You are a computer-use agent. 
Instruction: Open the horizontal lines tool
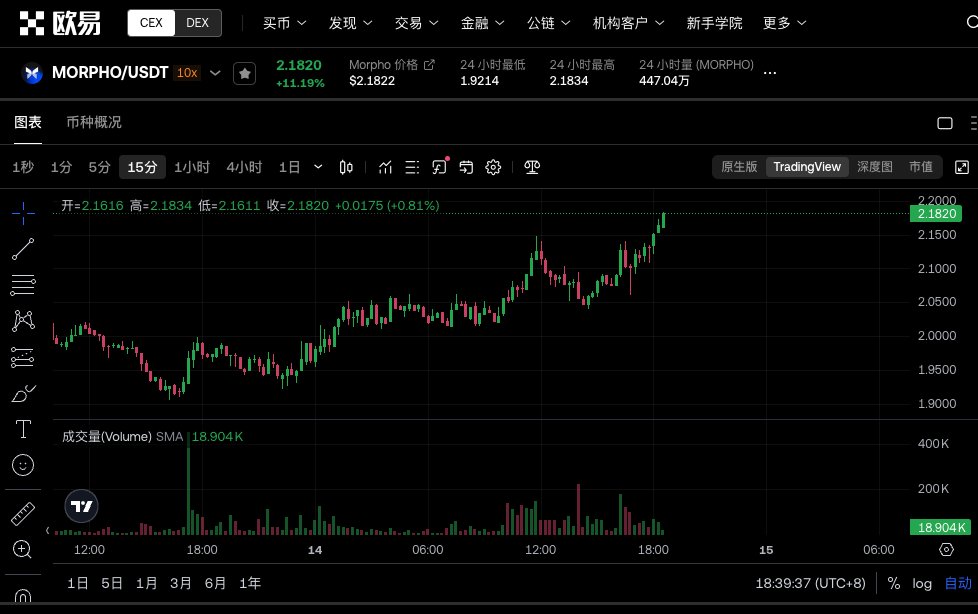coord(23,285)
